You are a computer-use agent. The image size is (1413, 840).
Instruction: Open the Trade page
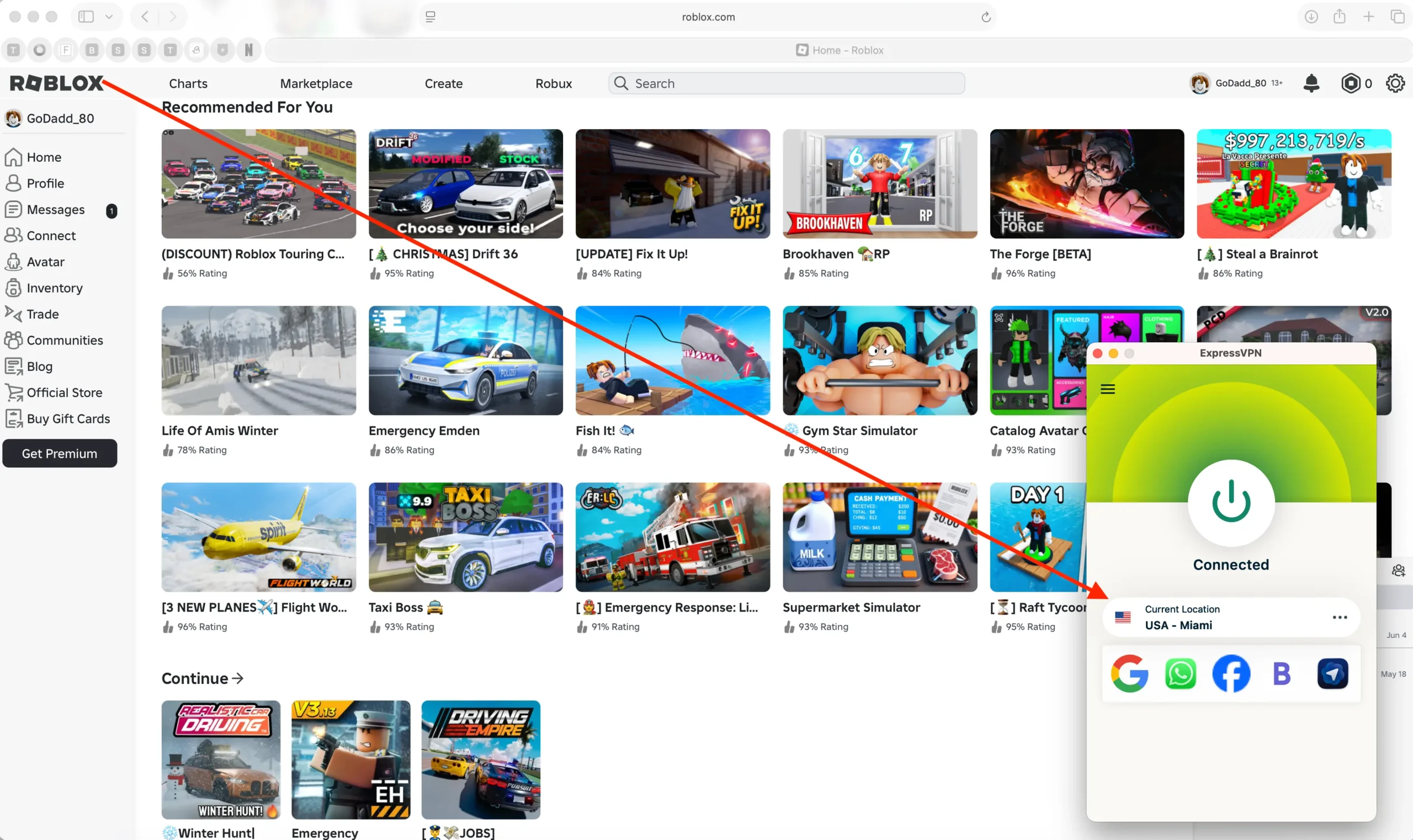point(43,313)
